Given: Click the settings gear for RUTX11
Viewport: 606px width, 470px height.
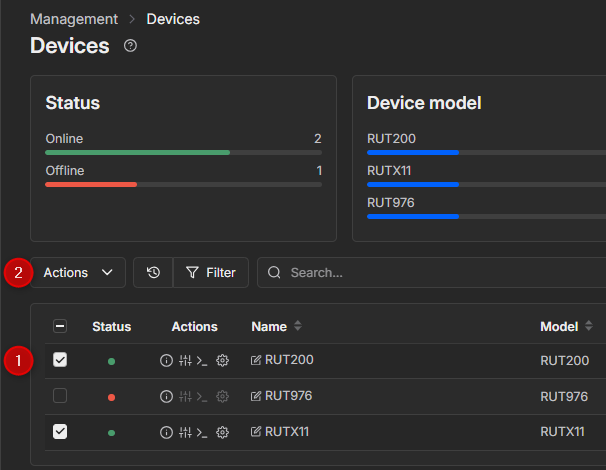Looking at the screenshot, I should click(222, 432).
